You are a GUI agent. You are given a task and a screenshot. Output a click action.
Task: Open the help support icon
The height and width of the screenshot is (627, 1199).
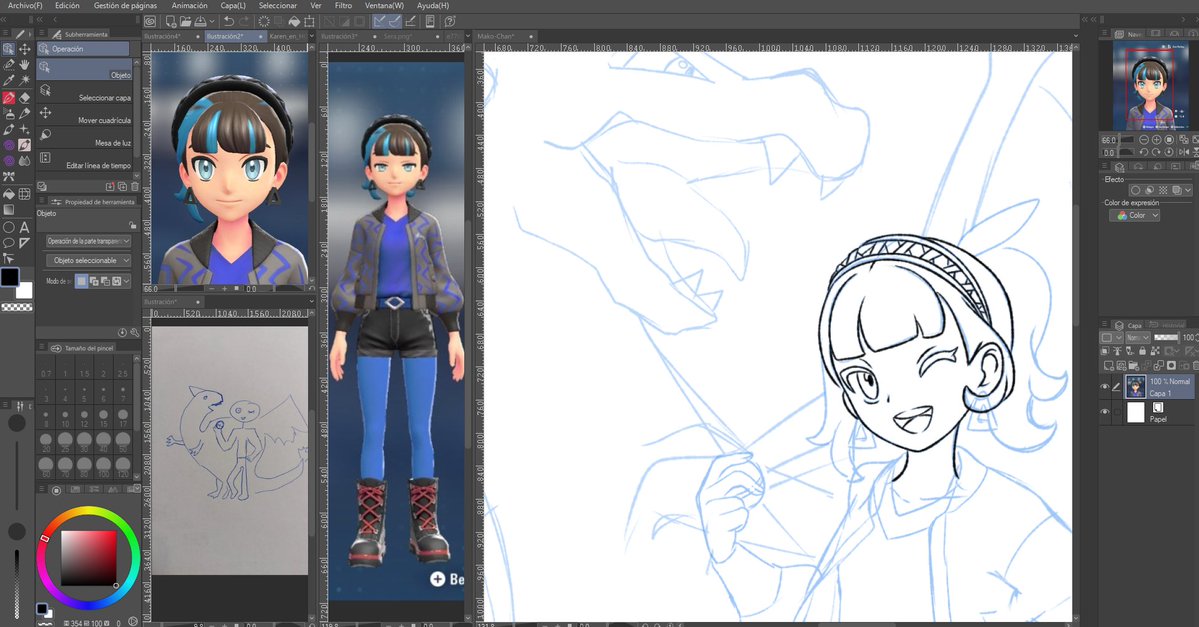pyautogui.click(x=450, y=21)
